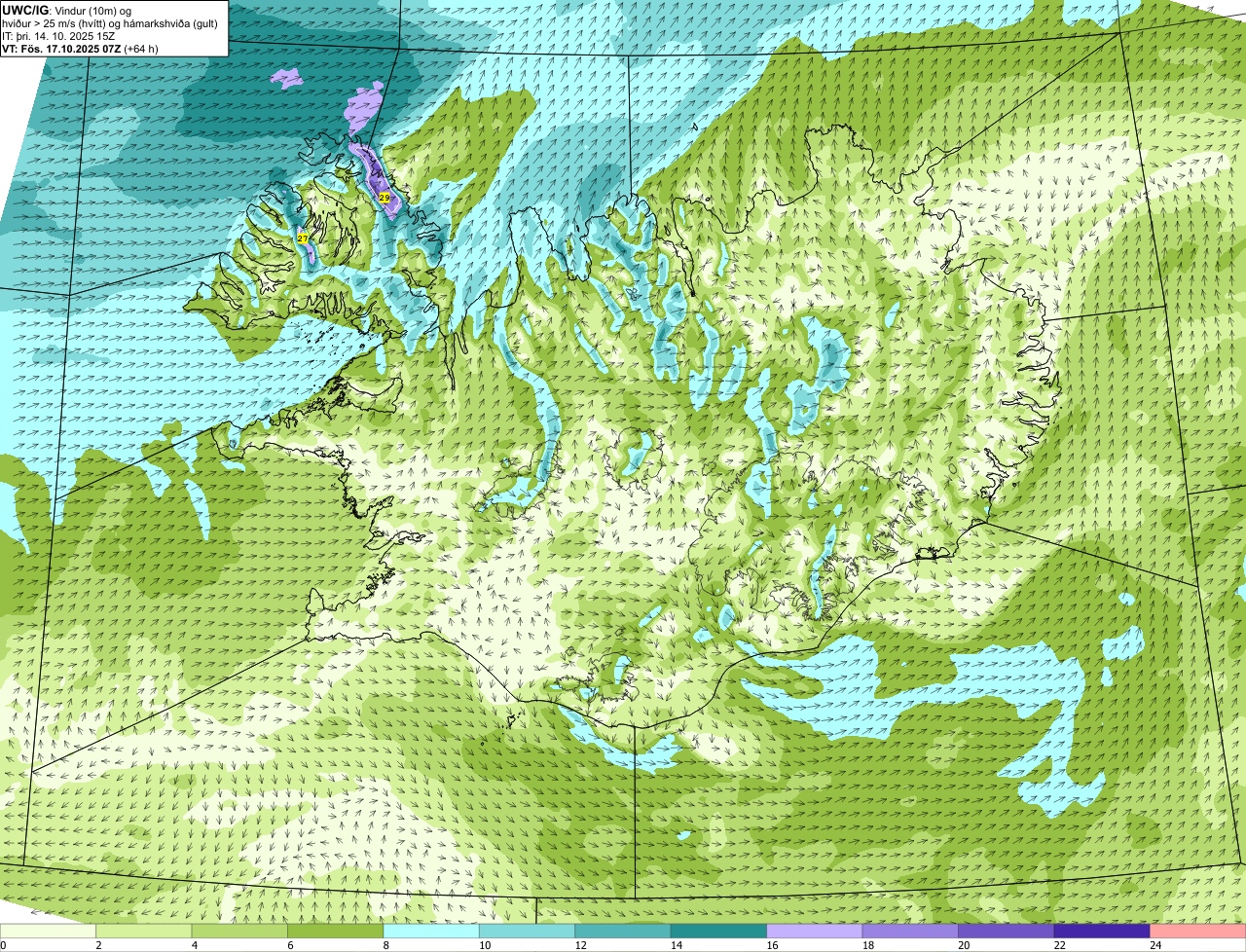Select the 16–18 m/s lavender swatch

[815, 931]
